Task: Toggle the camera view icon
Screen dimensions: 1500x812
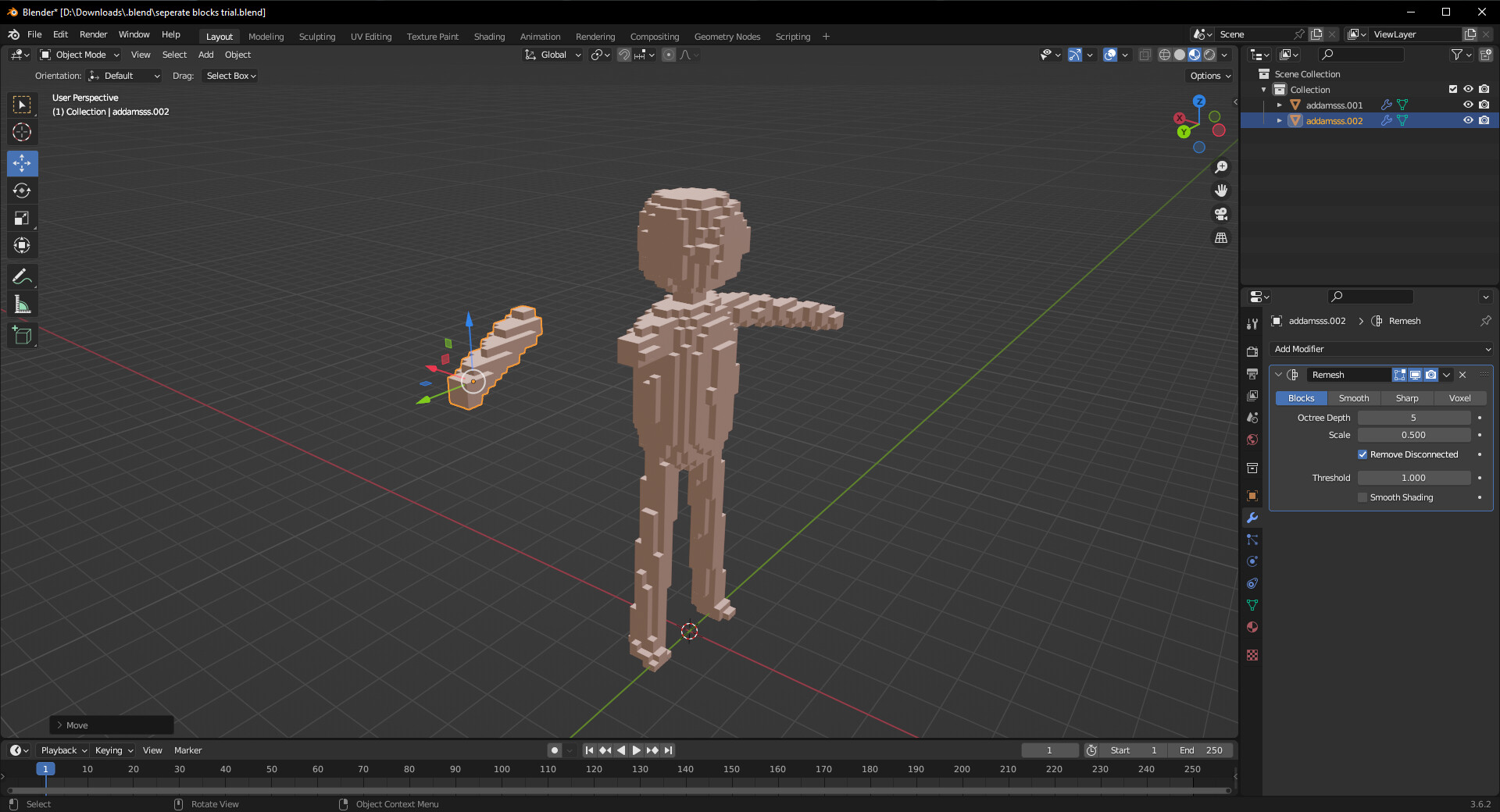Action: (x=1221, y=214)
